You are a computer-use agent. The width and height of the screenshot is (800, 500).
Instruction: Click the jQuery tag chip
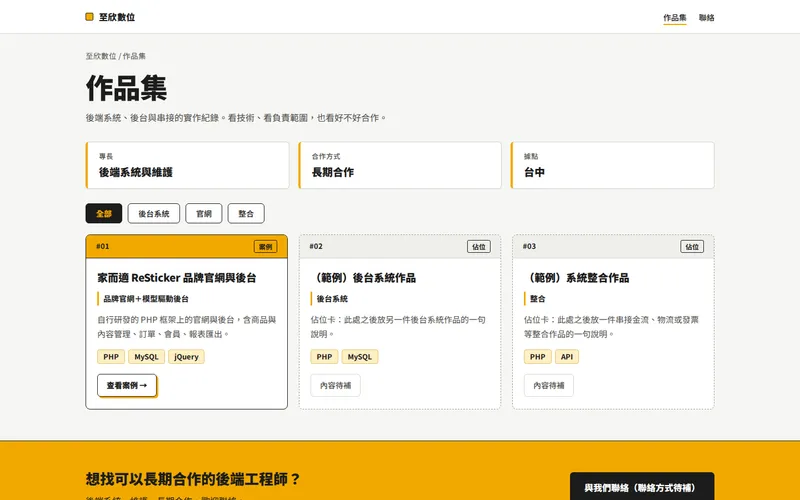(186, 357)
